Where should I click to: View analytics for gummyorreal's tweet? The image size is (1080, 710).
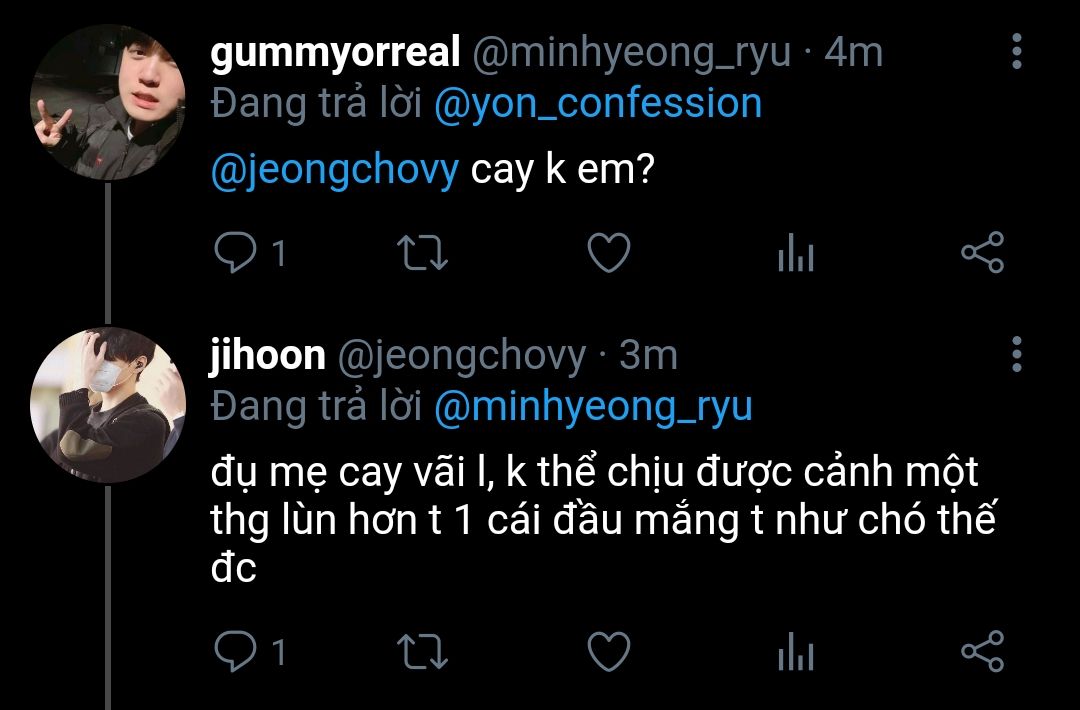[x=796, y=252]
